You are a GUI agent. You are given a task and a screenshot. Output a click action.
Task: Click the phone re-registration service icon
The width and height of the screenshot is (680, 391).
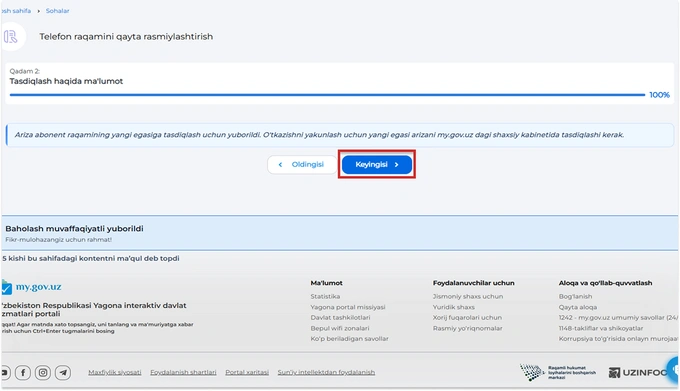point(11,37)
